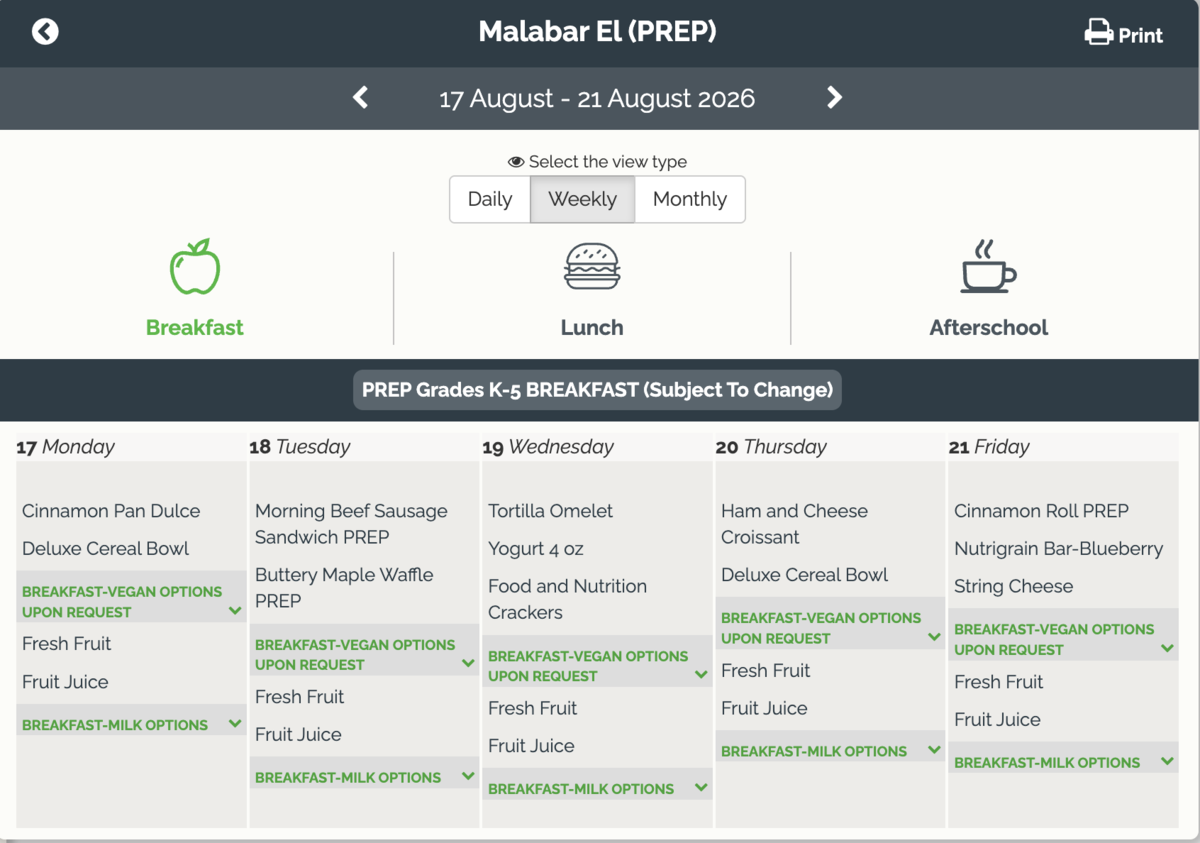Screen dimensions: 1200x843
Task: Expand Friday's Breakfast-Vegan Options chevron
Action: pos(1167,649)
